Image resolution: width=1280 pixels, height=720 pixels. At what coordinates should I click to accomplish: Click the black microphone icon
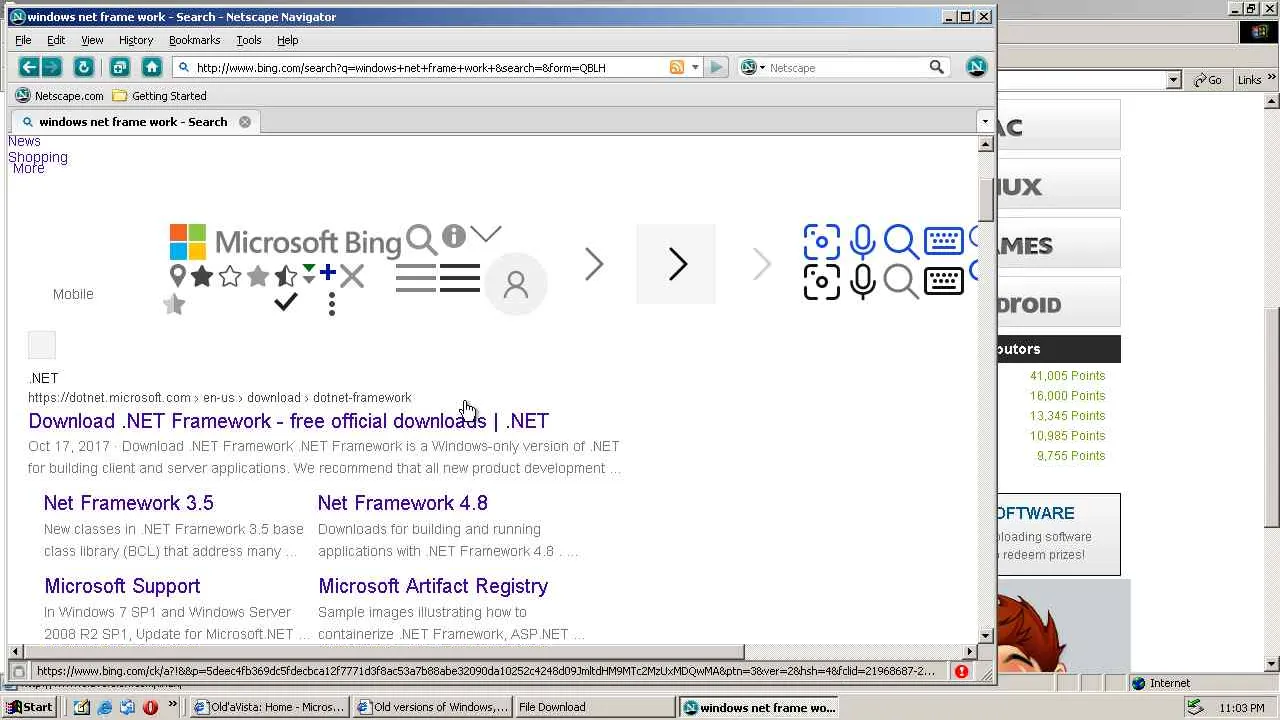point(862,282)
